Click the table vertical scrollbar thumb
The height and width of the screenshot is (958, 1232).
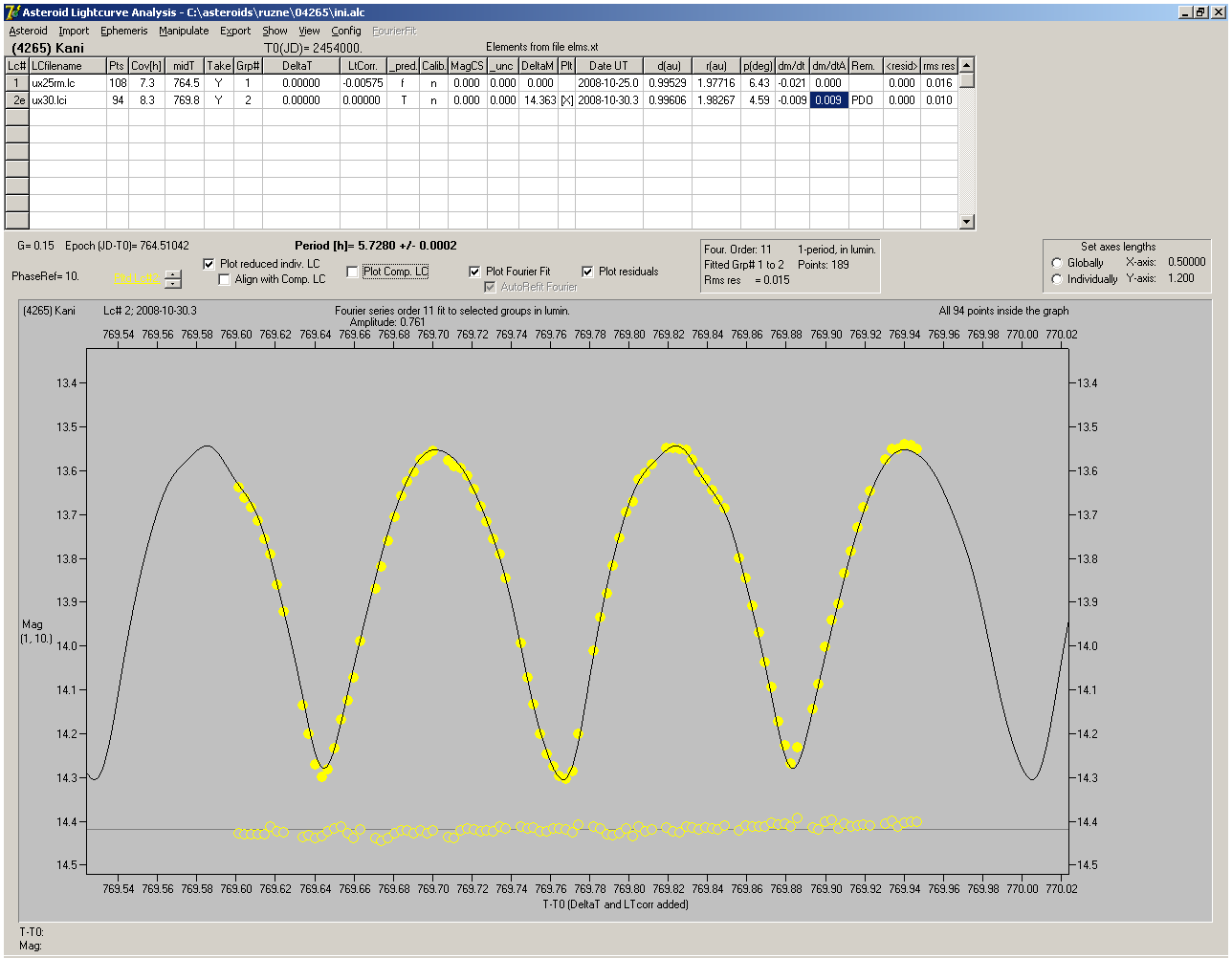click(966, 81)
